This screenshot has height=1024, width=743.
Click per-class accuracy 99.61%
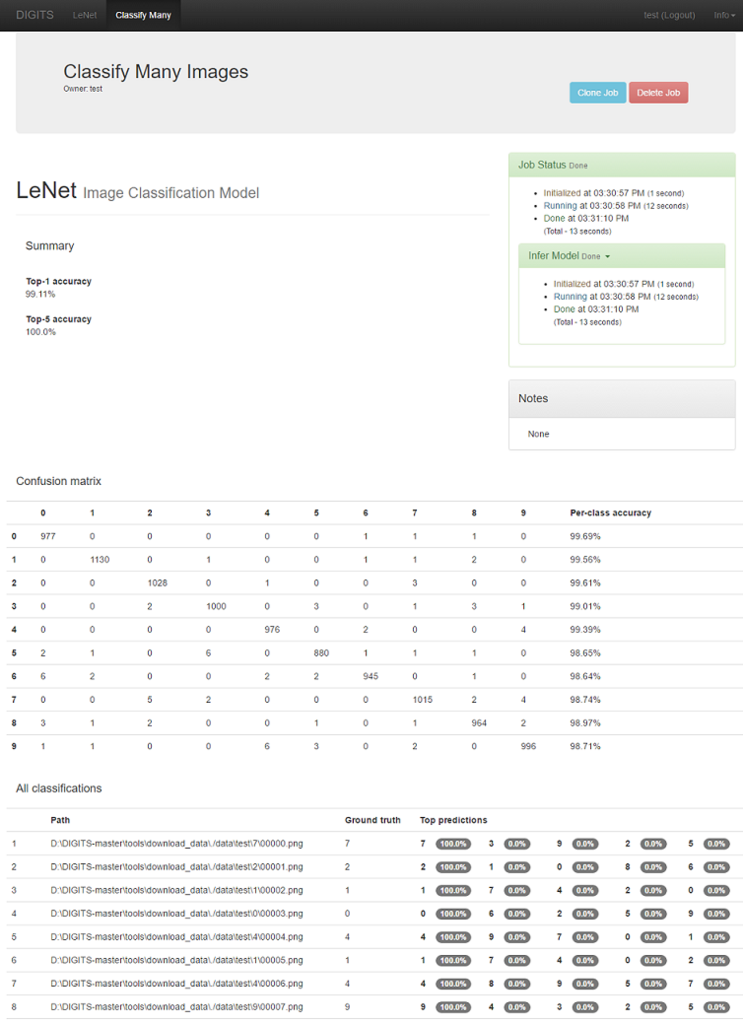click(585, 583)
